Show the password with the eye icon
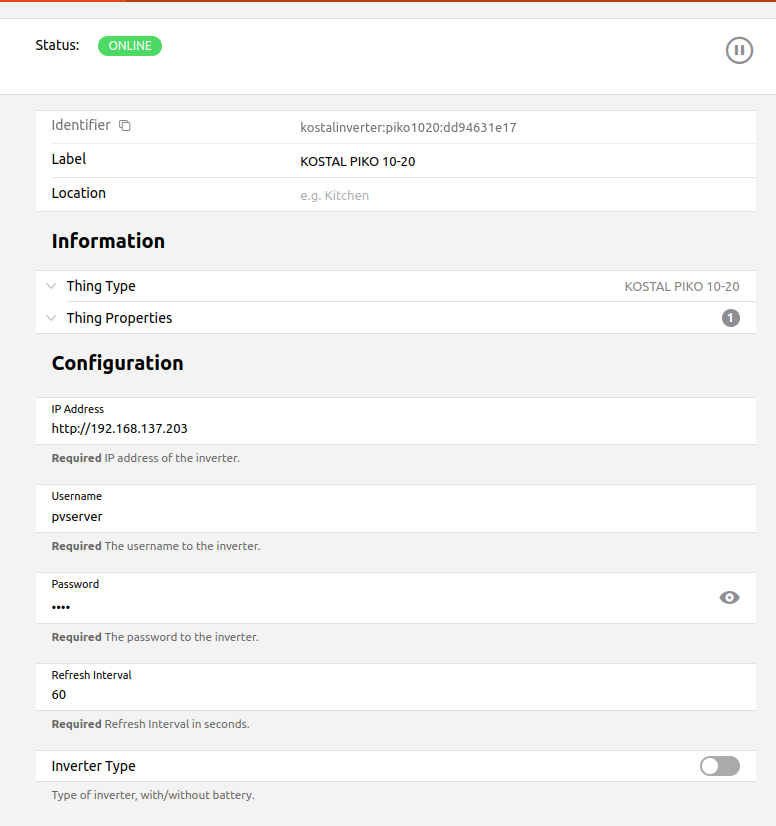Viewport: 776px width, 826px height. coord(729,597)
